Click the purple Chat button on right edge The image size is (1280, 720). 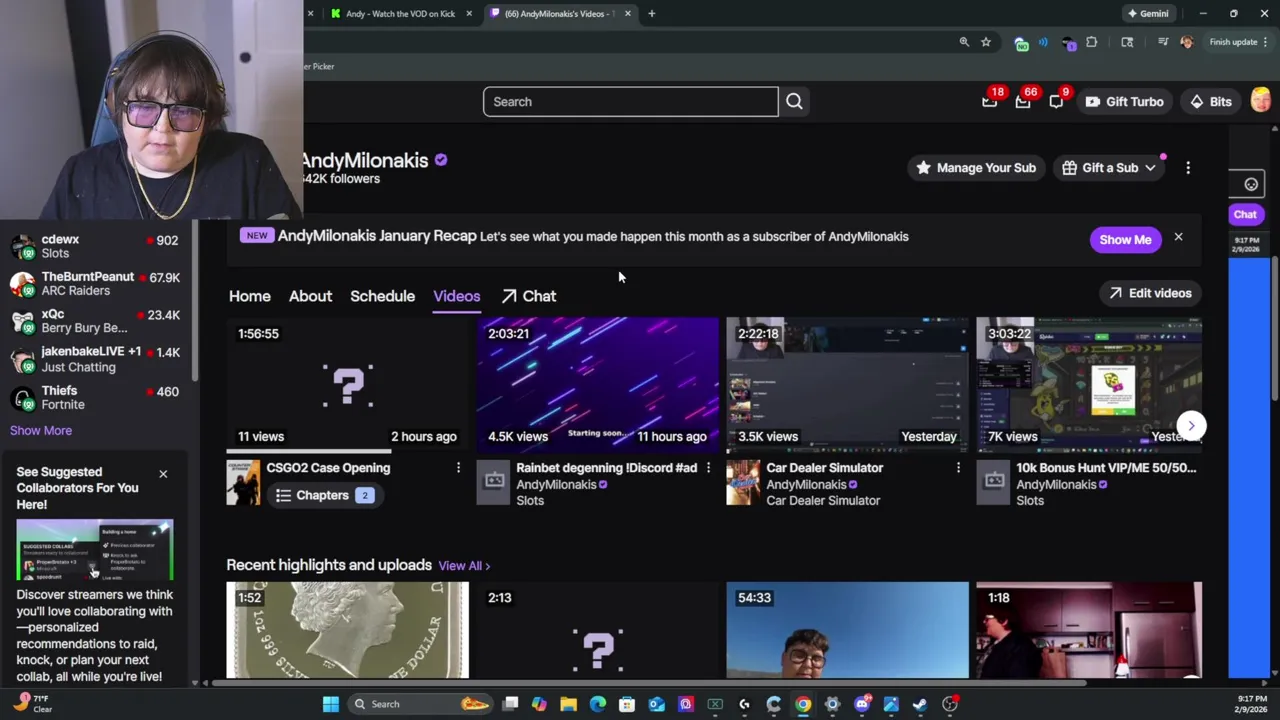point(1245,214)
